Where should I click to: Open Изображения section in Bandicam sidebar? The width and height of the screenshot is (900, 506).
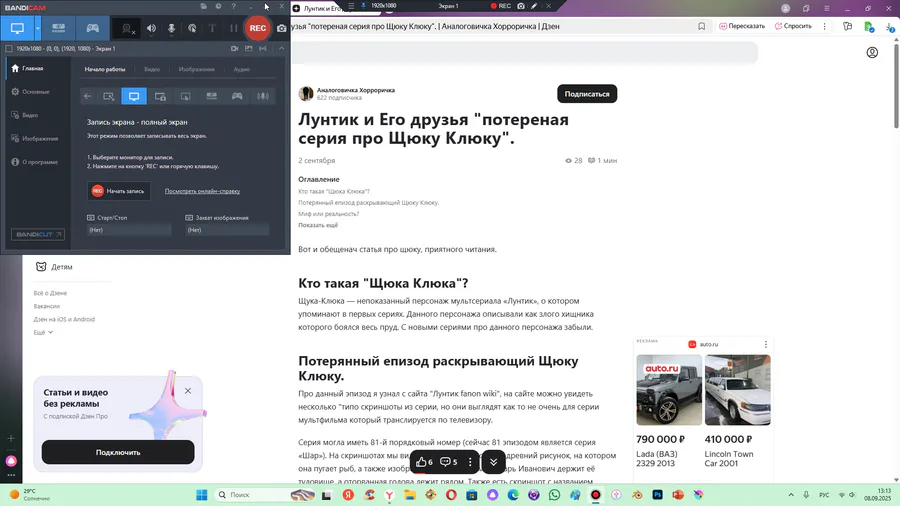38,139
